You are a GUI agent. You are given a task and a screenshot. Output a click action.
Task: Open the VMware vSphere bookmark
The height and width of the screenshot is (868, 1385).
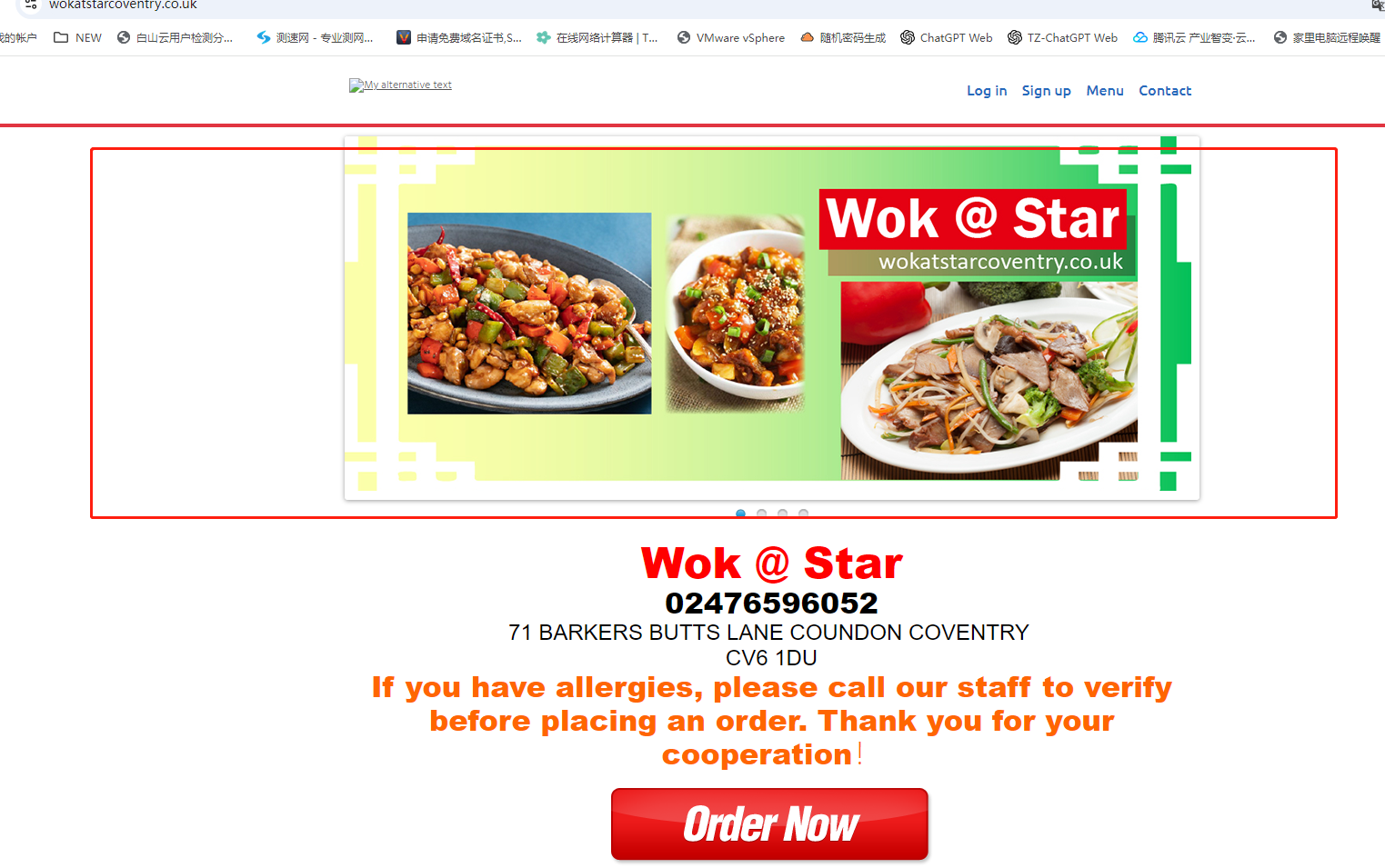(731, 37)
